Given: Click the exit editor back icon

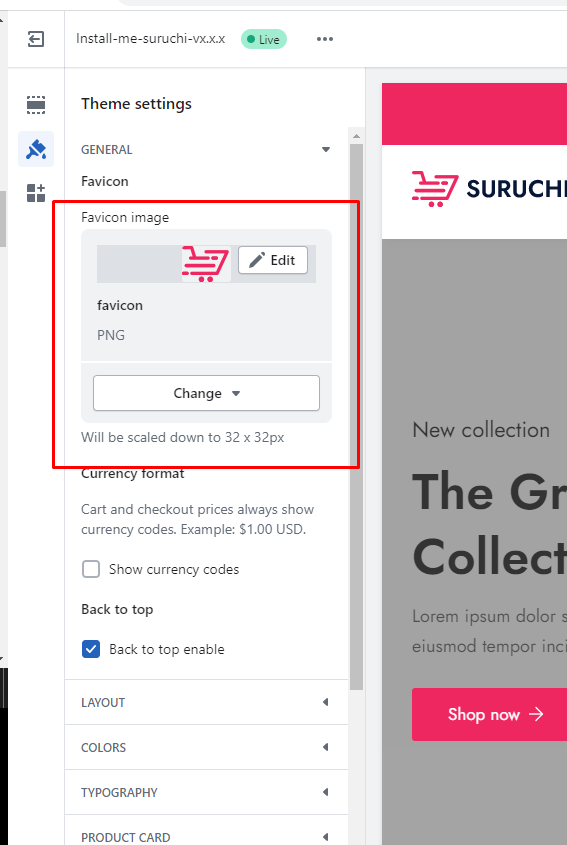Looking at the screenshot, I should pyautogui.click(x=36, y=39).
